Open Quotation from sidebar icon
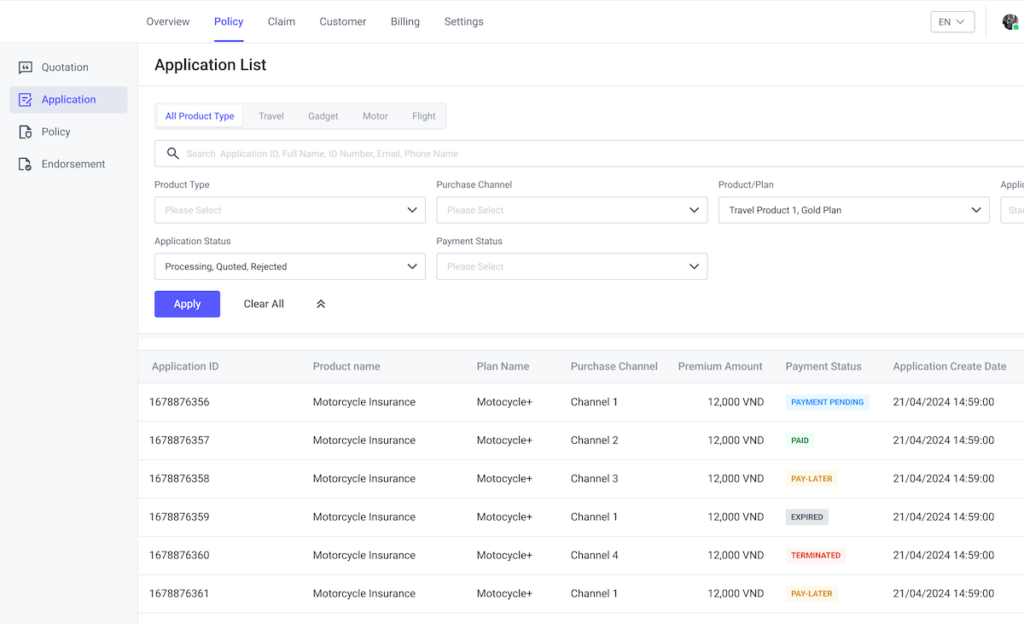The height and width of the screenshot is (624, 1024). point(25,67)
